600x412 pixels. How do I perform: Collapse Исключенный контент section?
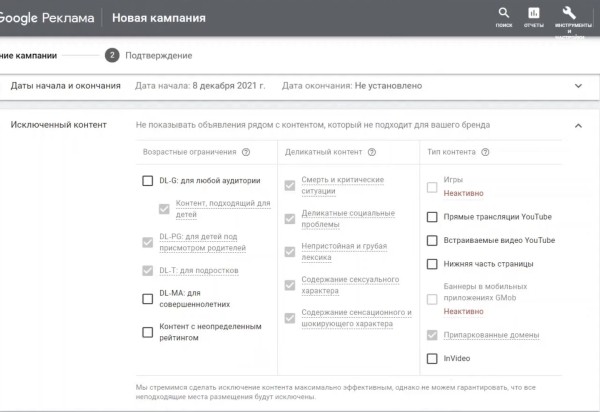point(579,125)
